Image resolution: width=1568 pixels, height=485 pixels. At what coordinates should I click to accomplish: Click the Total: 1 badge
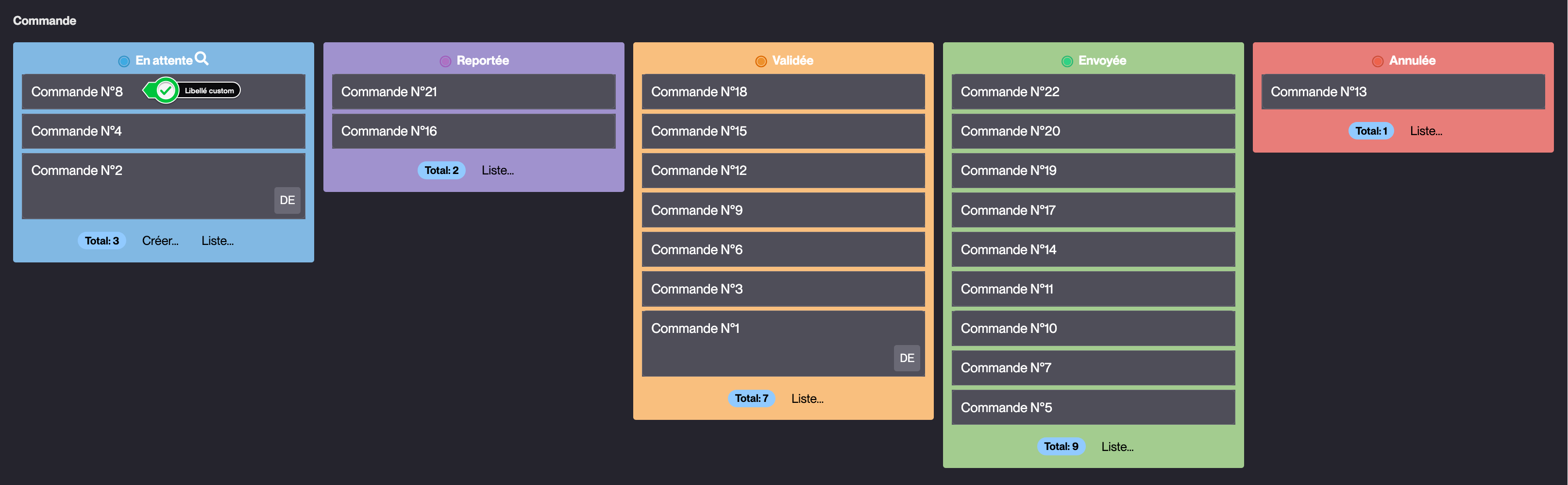tap(1371, 131)
